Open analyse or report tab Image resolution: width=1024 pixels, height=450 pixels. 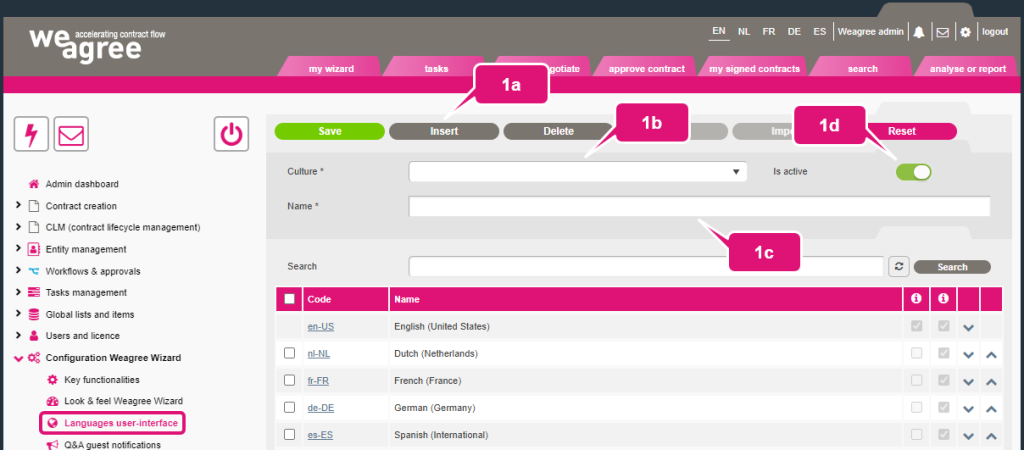coord(968,68)
